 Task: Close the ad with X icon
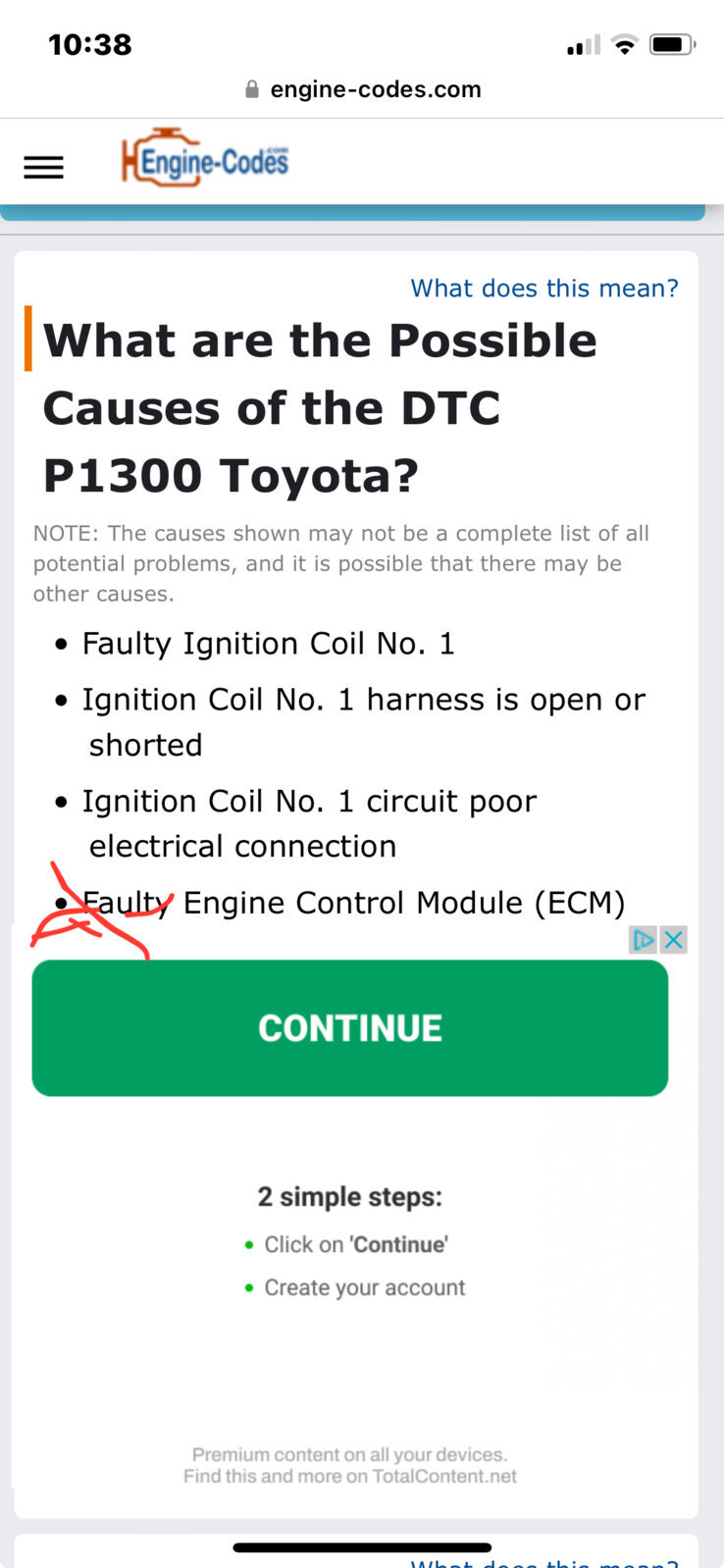(673, 940)
